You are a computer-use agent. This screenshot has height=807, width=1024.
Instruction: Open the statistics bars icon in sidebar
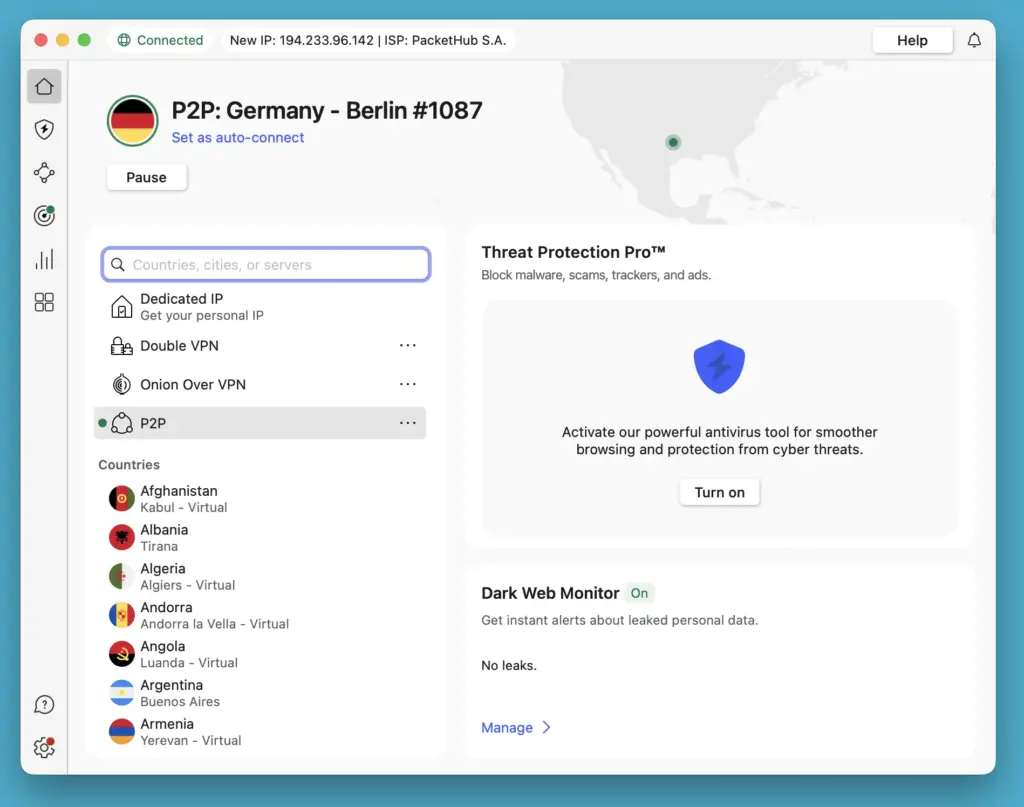tap(44, 259)
